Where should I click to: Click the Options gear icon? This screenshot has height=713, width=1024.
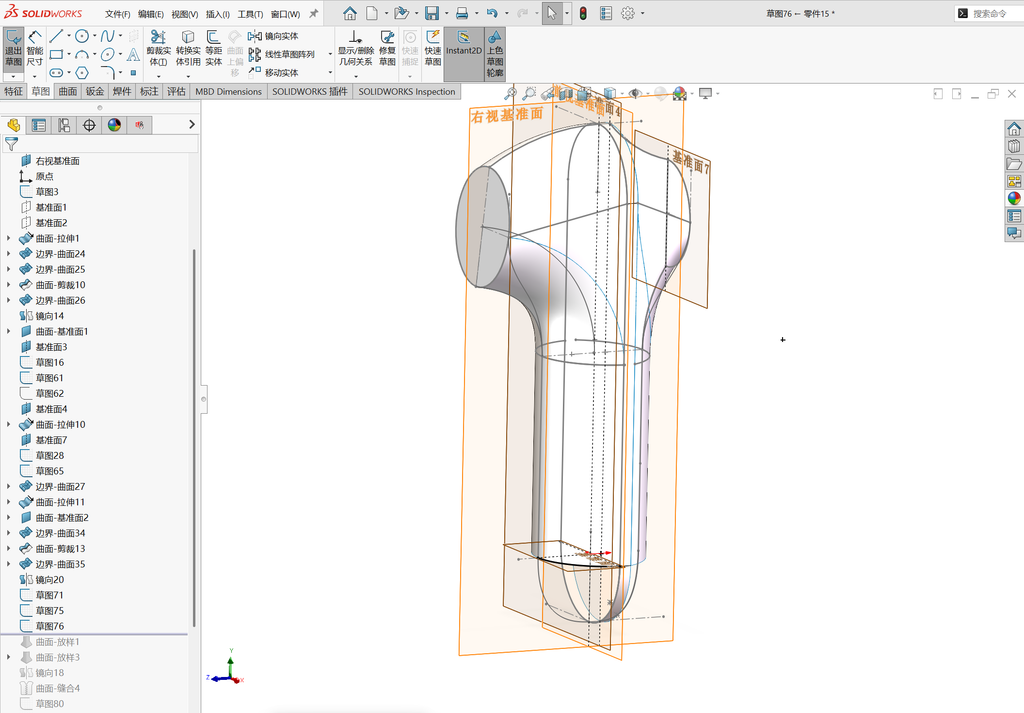pos(628,13)
